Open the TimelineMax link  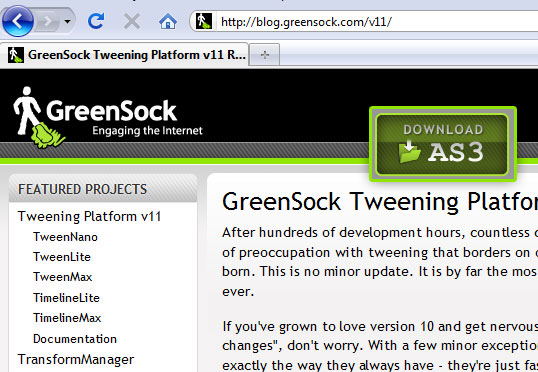[x=67, y=317]
